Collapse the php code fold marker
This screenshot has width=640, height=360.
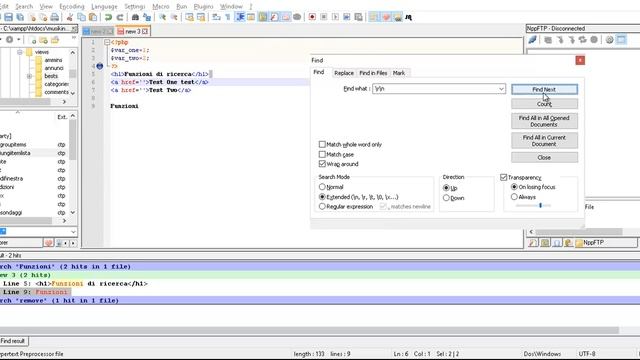pos(107,42)
